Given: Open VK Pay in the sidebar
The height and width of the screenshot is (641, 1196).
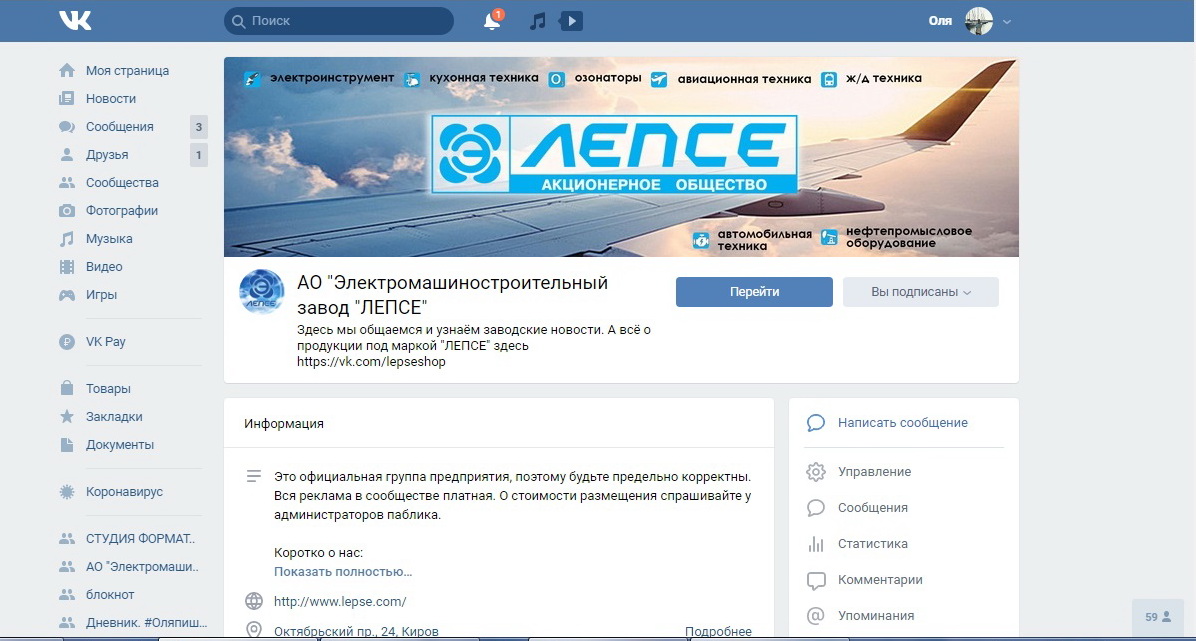Looking at the screenshot, I should pos(105,342).
